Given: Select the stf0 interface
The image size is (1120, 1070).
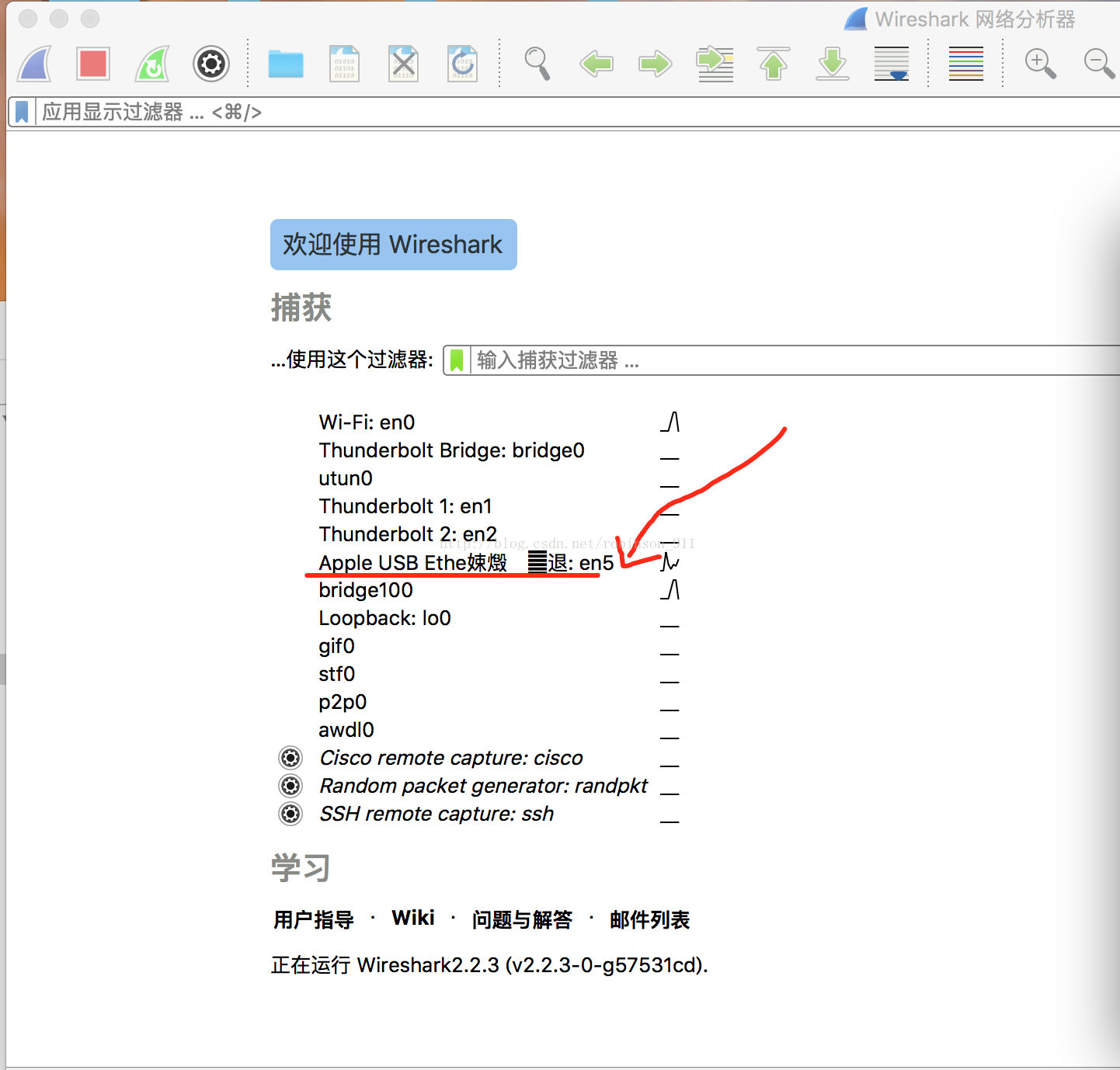Looking at the screenshot, I should tap(337, 674).
